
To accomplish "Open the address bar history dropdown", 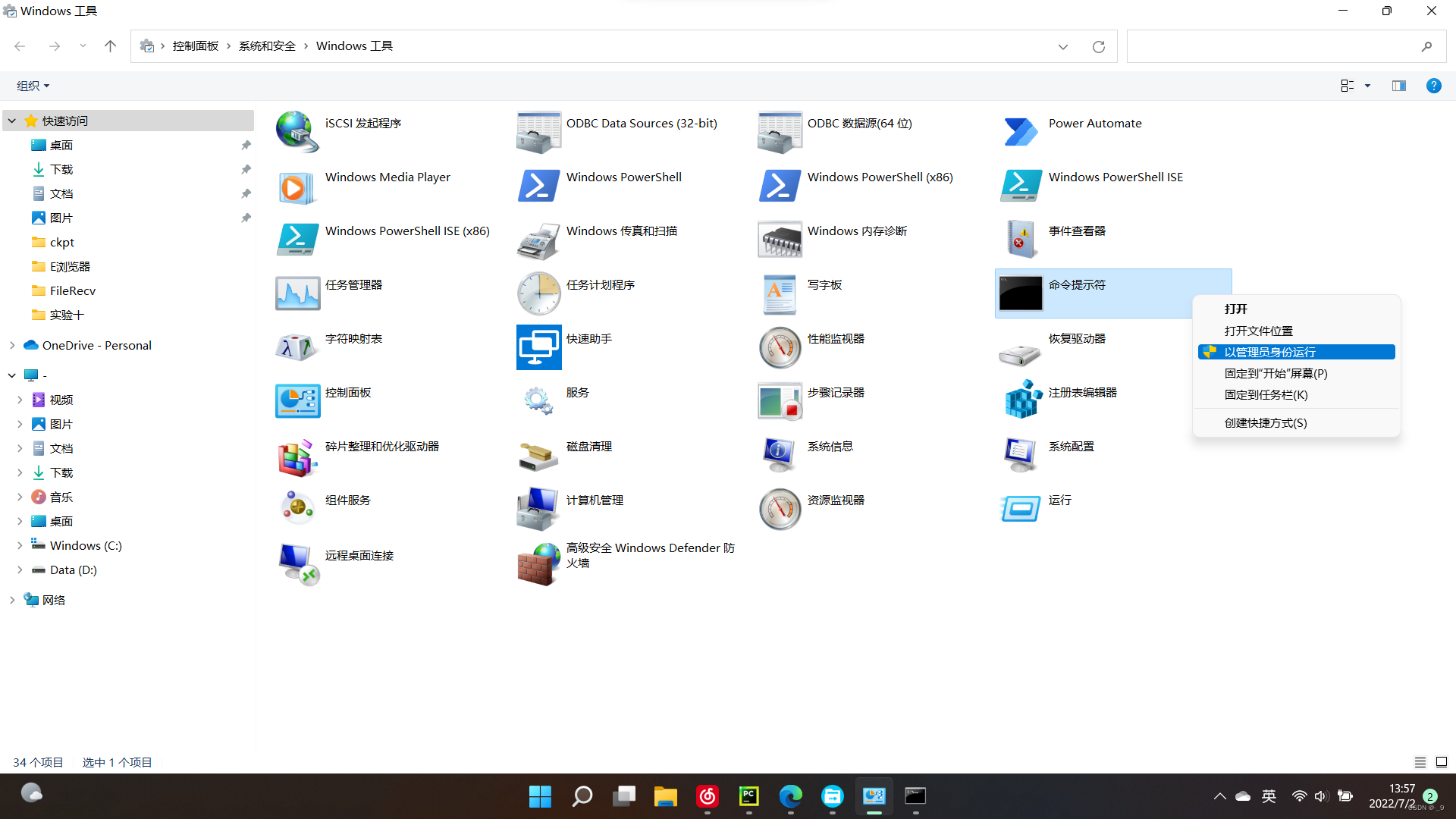I will (1063, 46).
